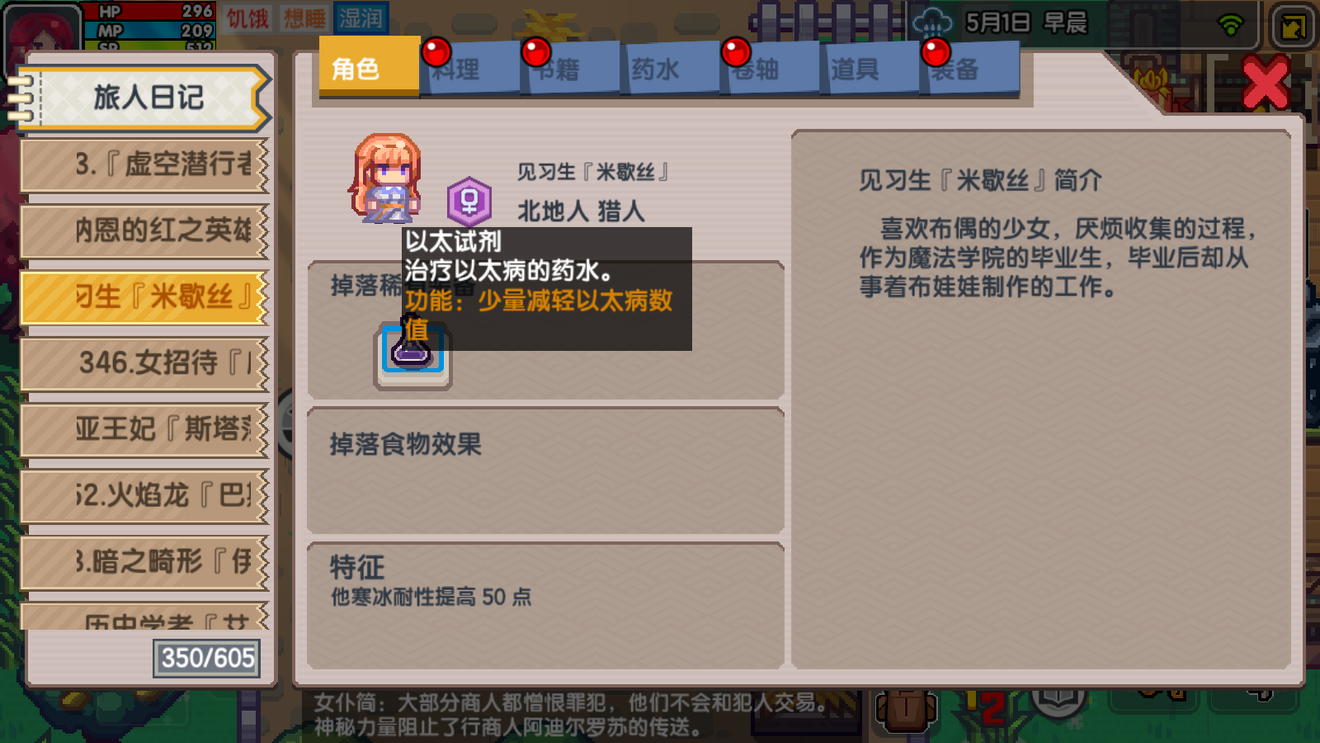Viewport: 1320px width, 743px height.
Task: Select the Ether Reagent potion icon
Action: (x=412, y=352)
